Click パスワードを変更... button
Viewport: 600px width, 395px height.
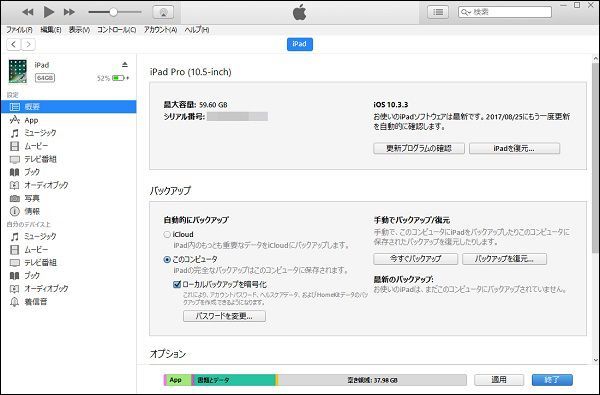click(224, 316)
